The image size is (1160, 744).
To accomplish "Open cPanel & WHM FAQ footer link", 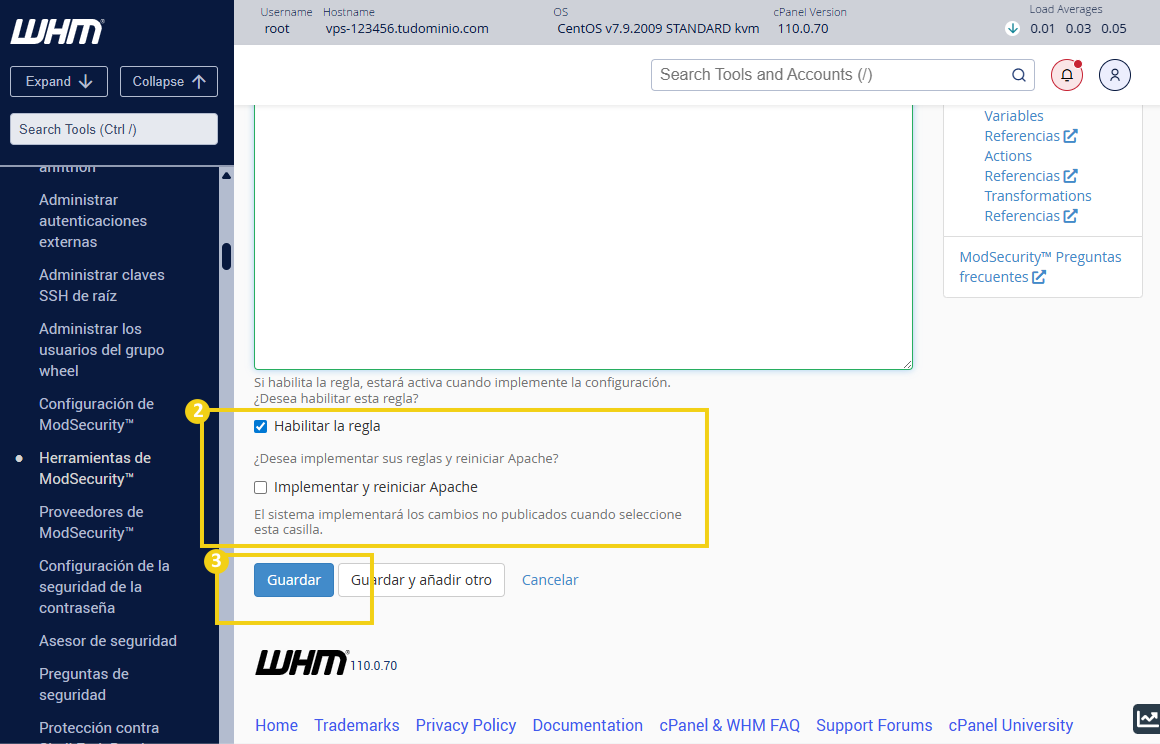I will click(x=729, y=726).
